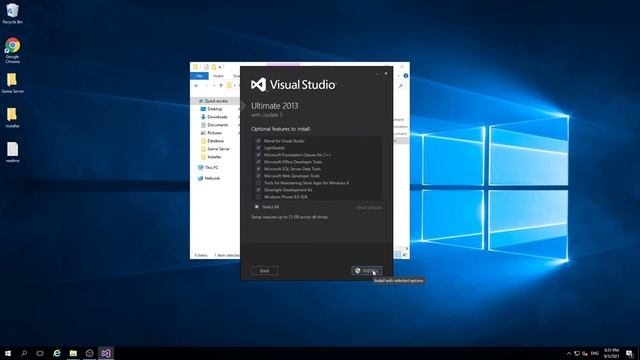Toggle Microsoft Foundation Classes for C++ checkbox
Image resolution: width=640 pixels, height=360 pixels.
tap(258, 155)
